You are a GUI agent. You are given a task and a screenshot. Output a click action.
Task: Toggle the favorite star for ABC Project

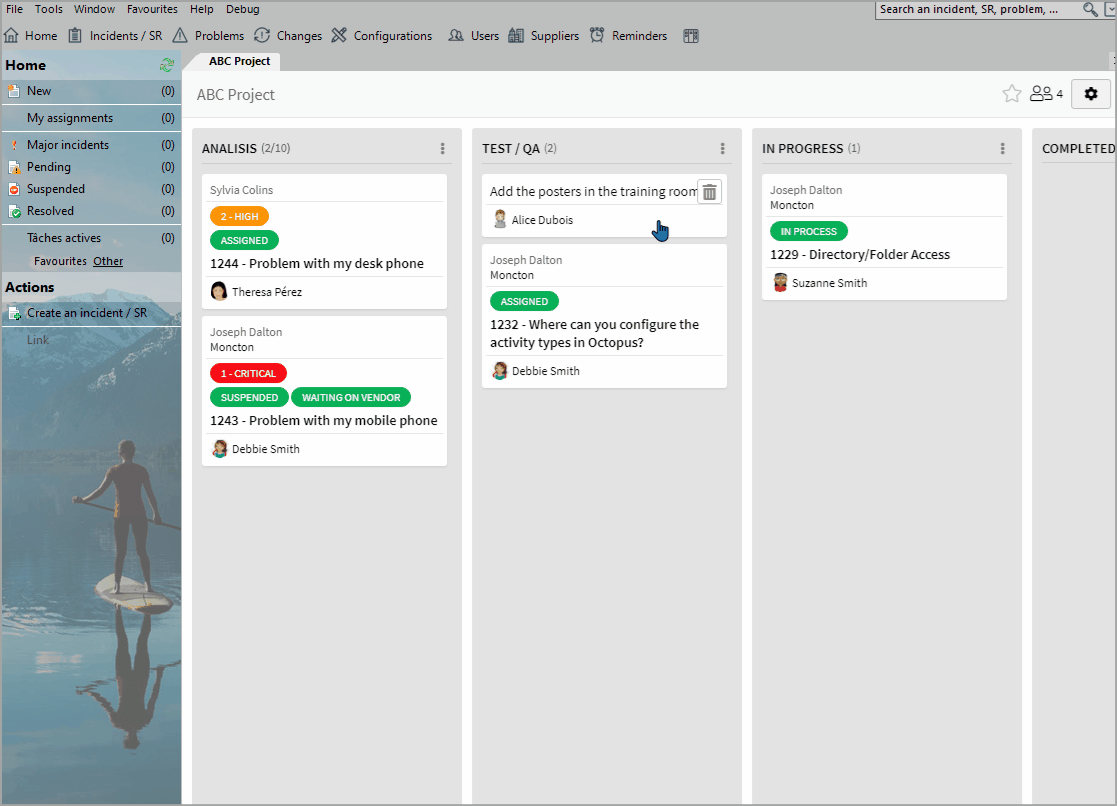[x=1011, y=93]
